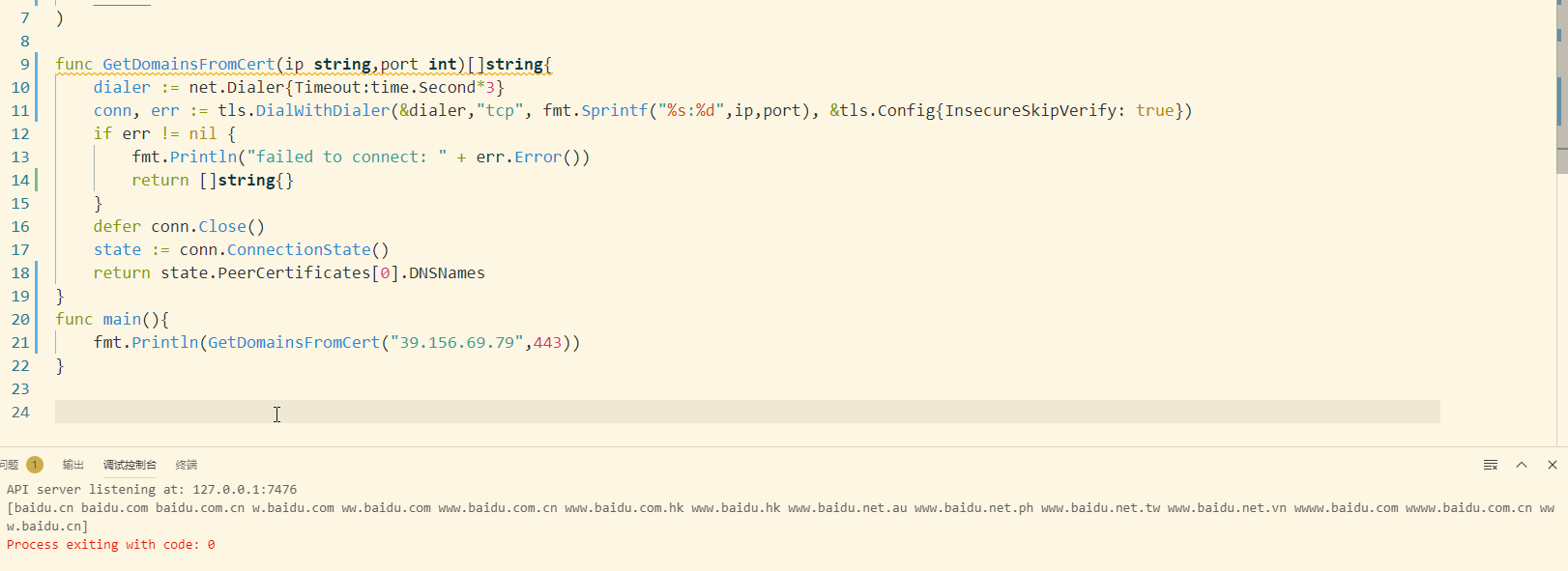Click PeerCertificates on line 18

click(x=294, y=272)
